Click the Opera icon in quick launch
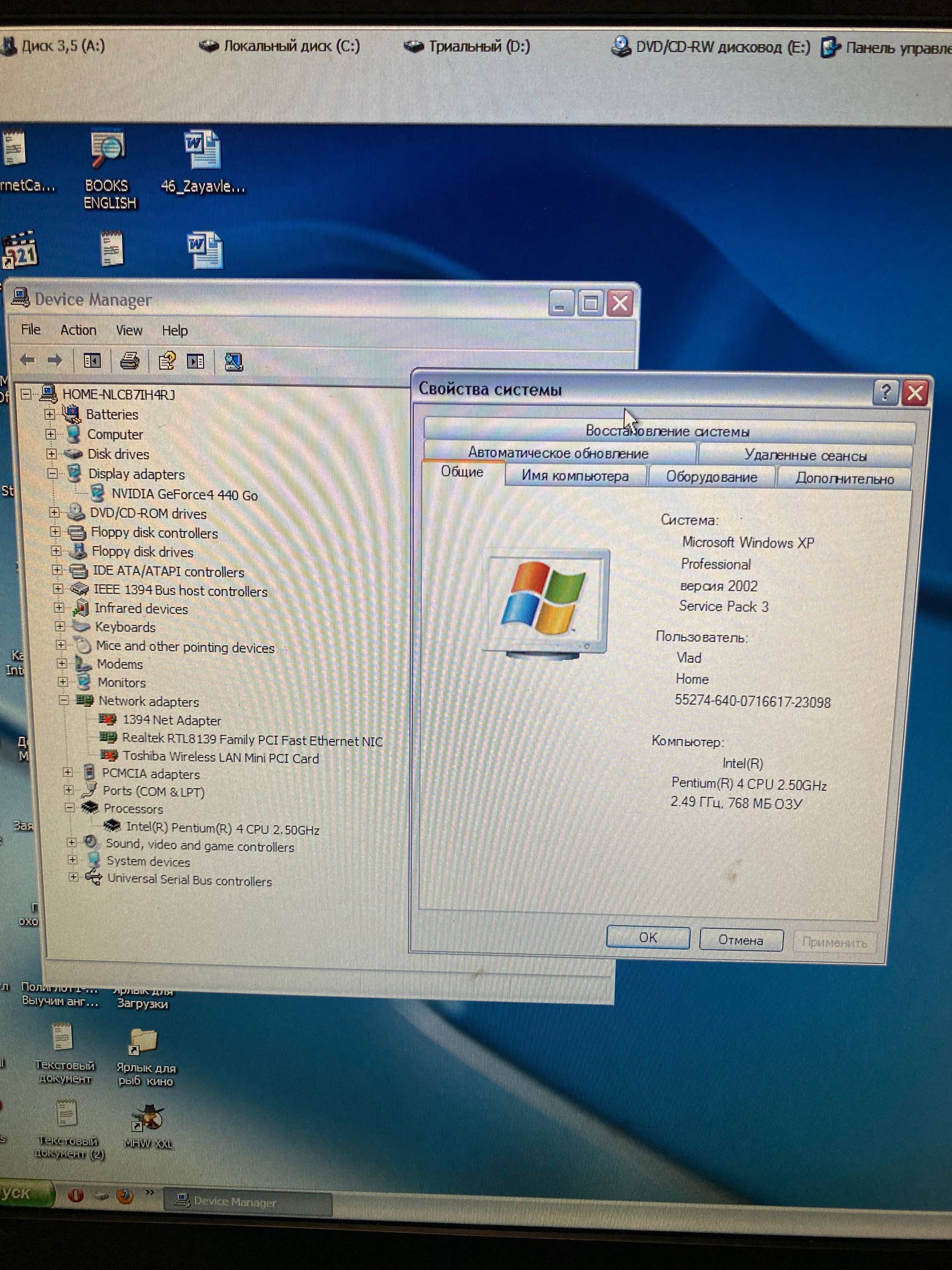 coord(75,1196)
